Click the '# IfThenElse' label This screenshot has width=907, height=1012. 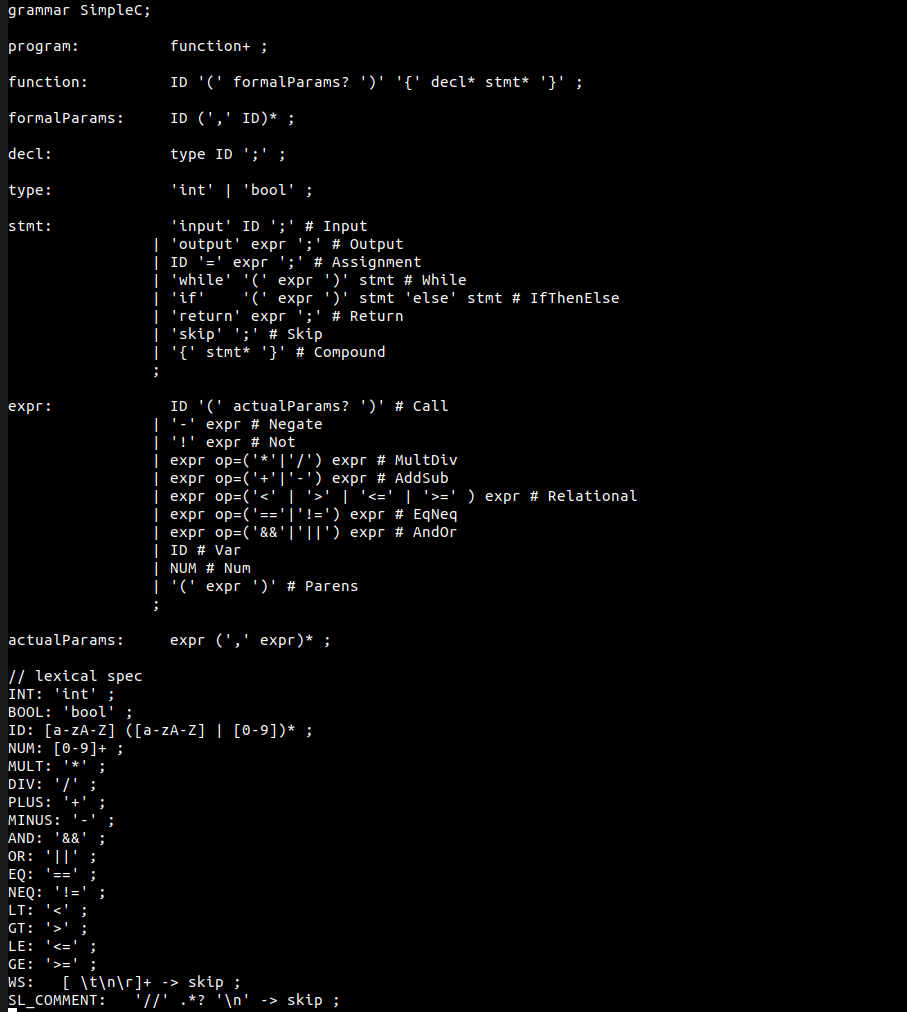pyautogui.click(x=566, y=298)
